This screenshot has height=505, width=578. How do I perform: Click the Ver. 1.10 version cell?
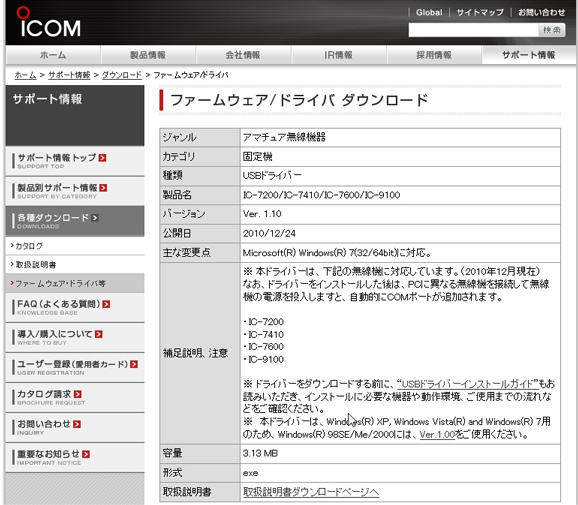[x=400, y=214]
